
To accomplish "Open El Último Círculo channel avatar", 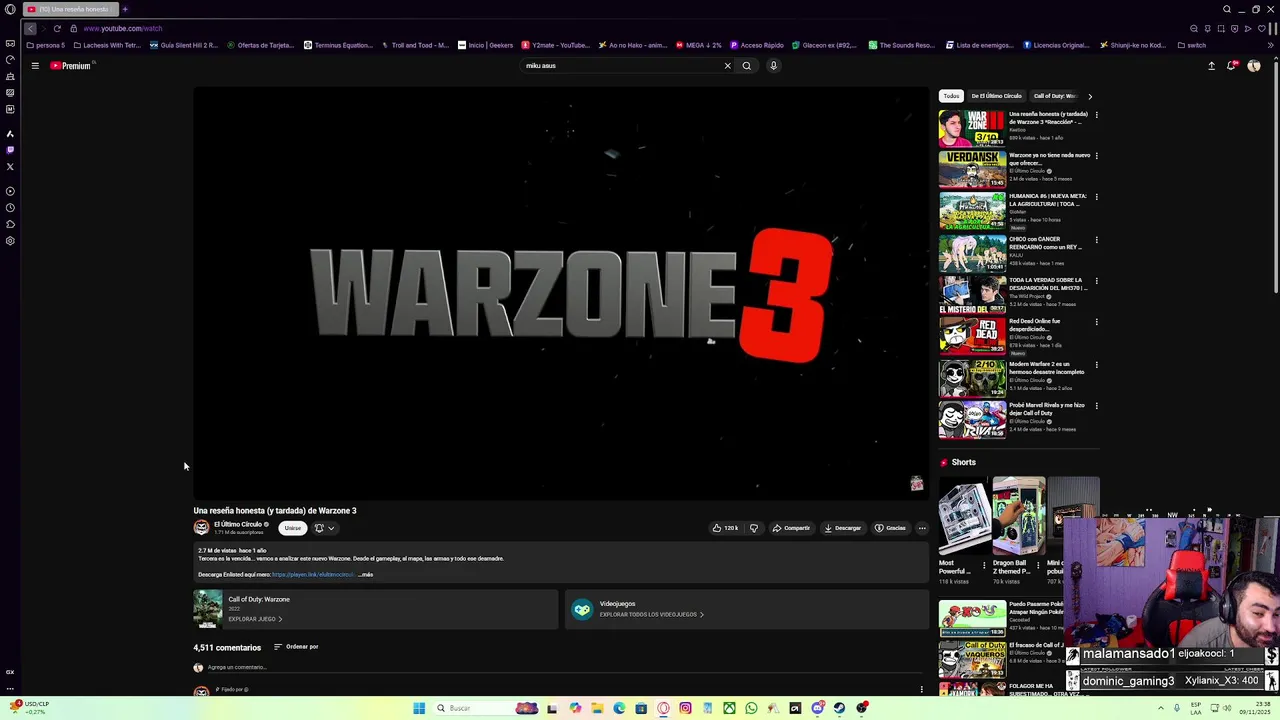I will 201,528.
